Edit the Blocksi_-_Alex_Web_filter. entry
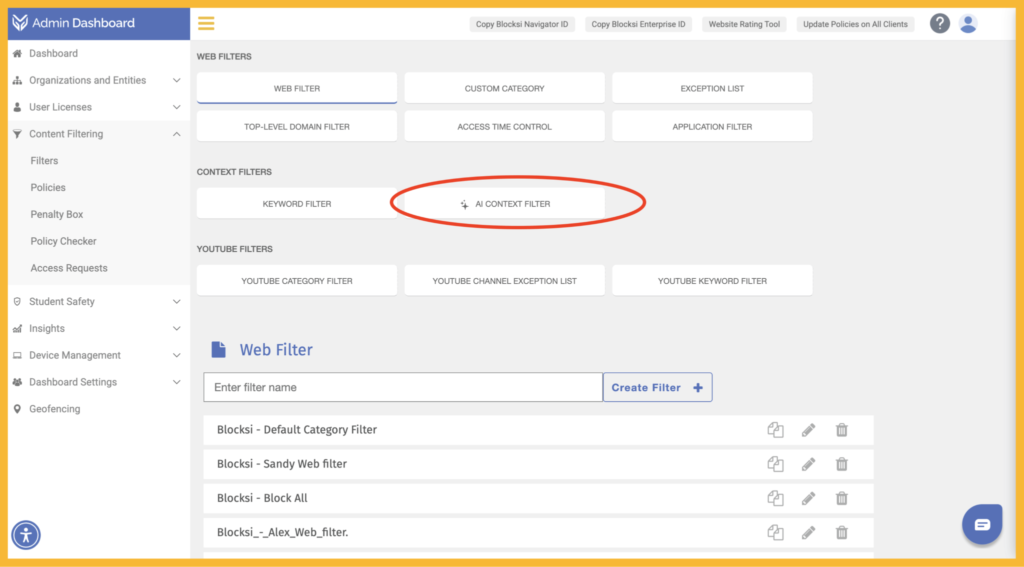The image size is (1024, 567). (808, 532)
